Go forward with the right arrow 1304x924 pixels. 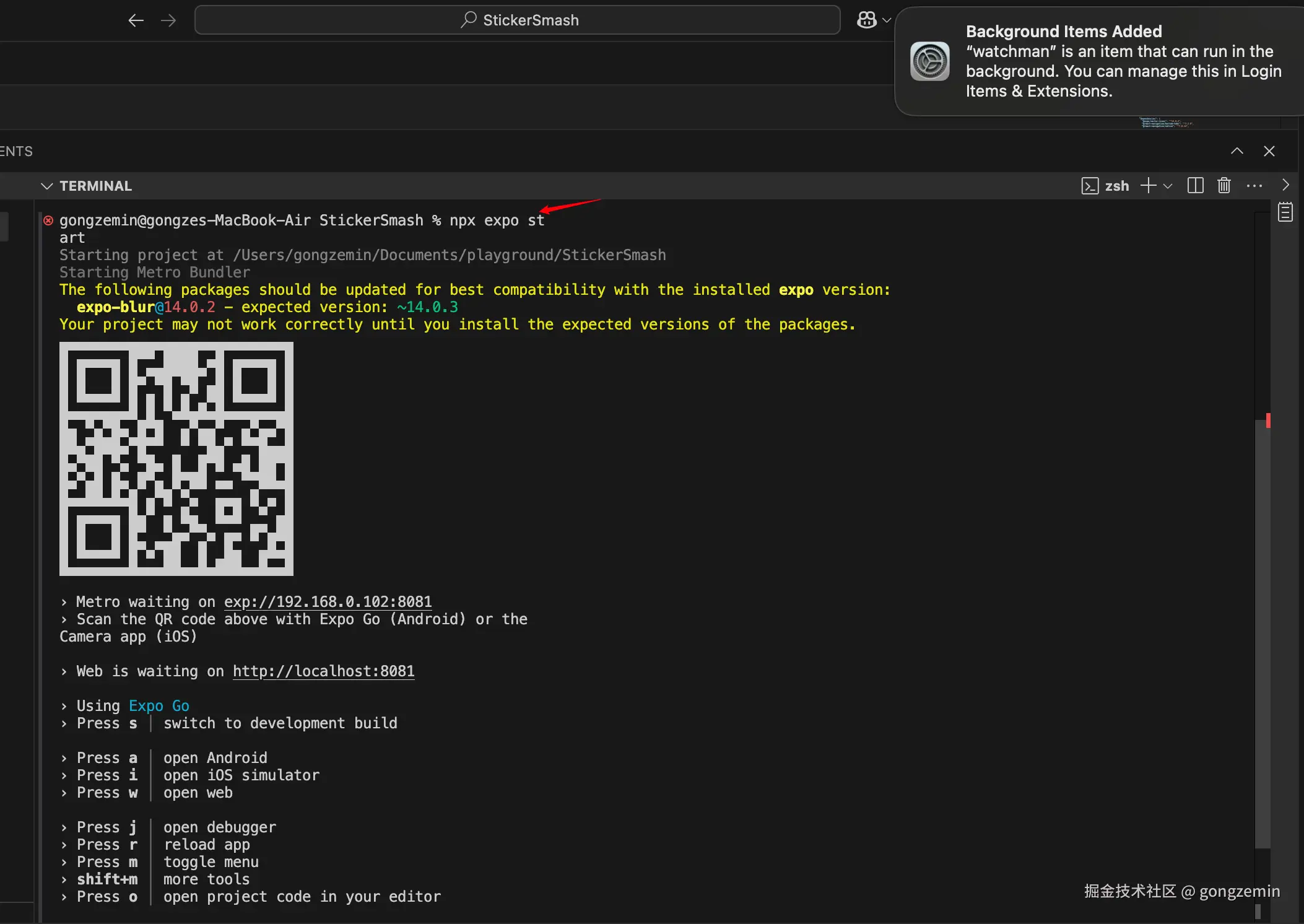168,20
